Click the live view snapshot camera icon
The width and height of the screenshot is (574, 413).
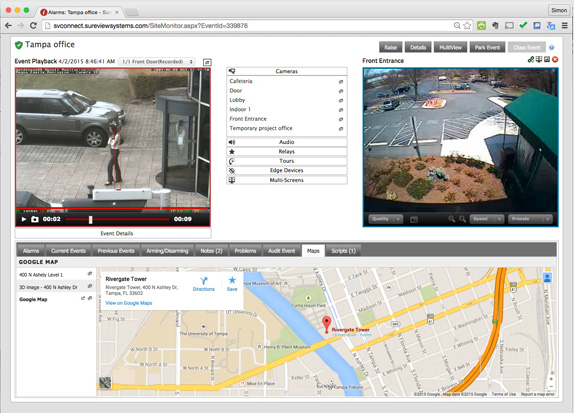[414, 219]
